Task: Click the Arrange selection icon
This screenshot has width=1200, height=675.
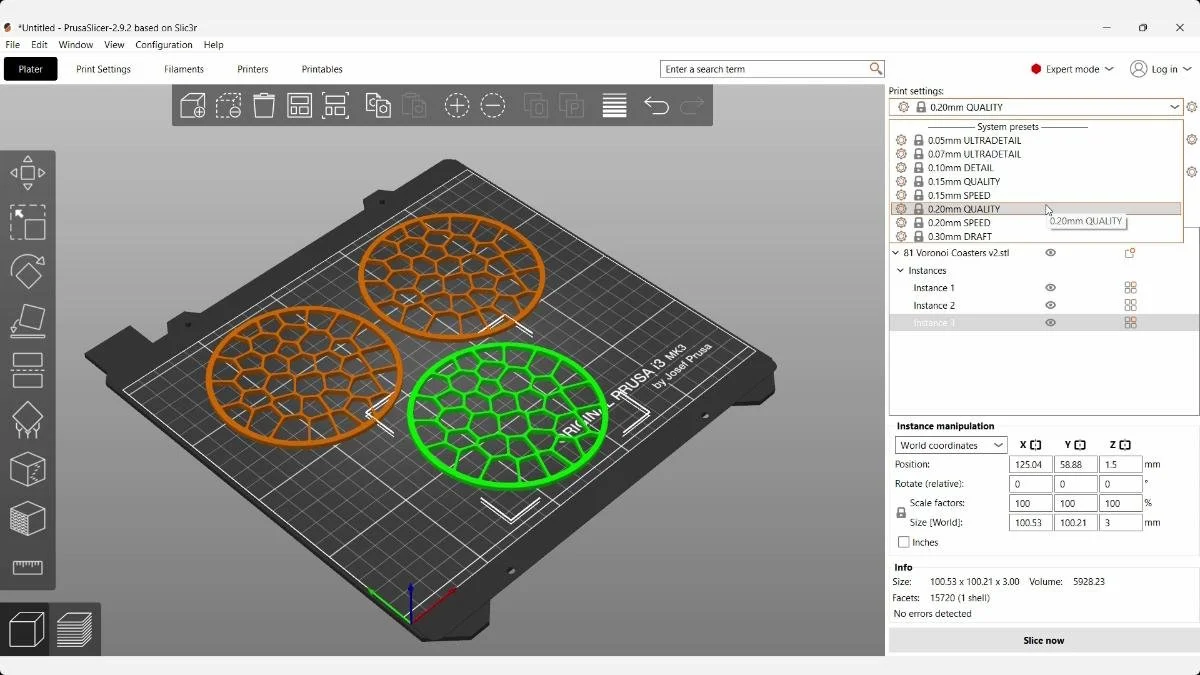Action: click(x=335, y=106)
